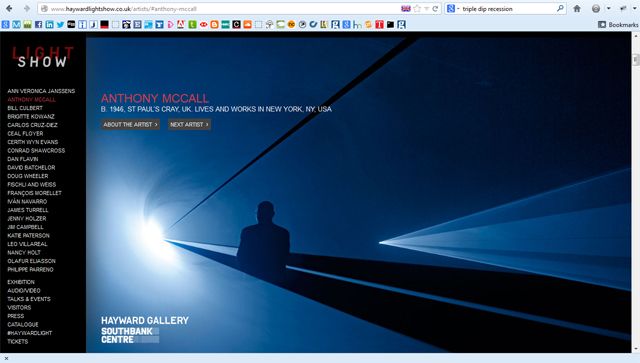Open the LinkedIn bookmark icon
This screenshot has width=640, height=363.
[49, 24]
